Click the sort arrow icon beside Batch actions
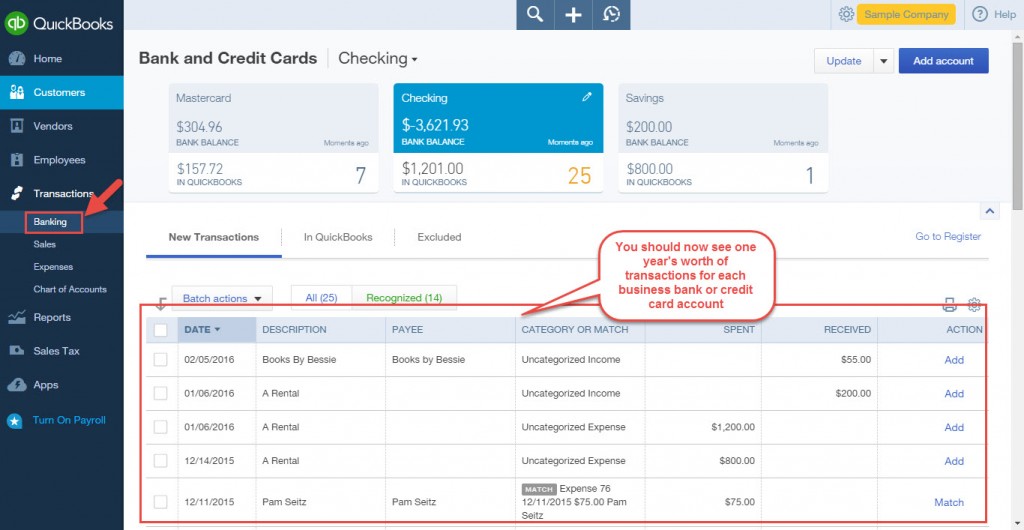1024x530 pixels. pyautogui.click(x=161, y=304)
